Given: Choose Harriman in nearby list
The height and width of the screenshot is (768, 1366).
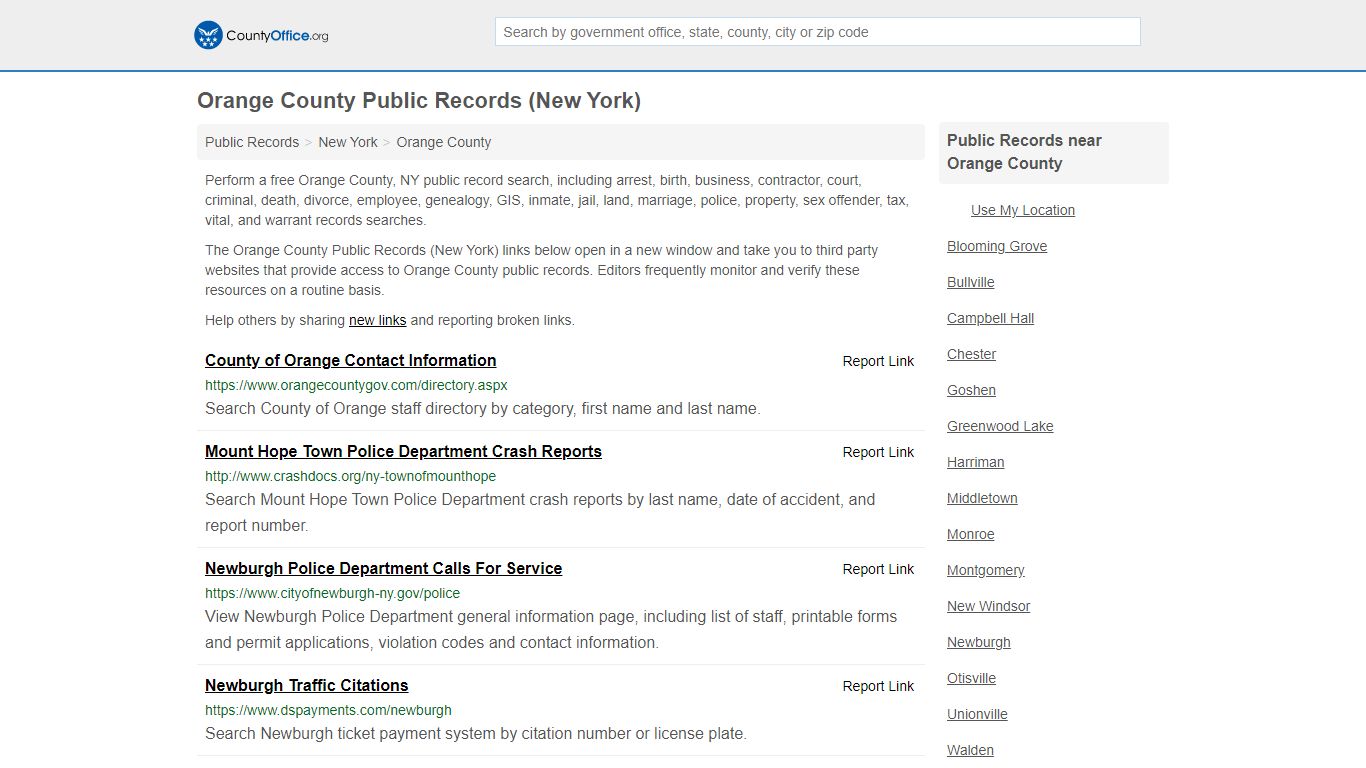Looking at the screenshot, I should [x=975, y=462].
